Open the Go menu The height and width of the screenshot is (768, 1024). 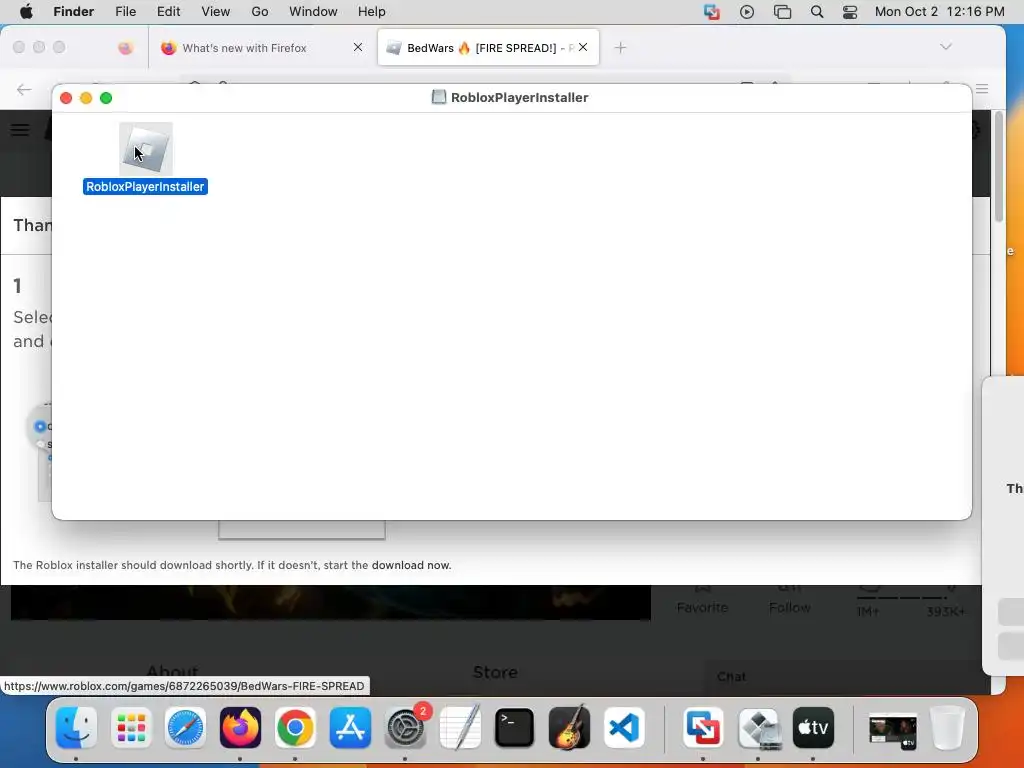tap(260, 12)
